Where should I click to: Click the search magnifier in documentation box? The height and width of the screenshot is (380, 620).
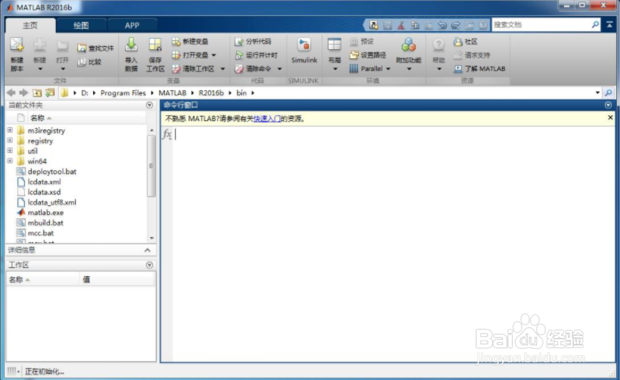pos(595,25)
